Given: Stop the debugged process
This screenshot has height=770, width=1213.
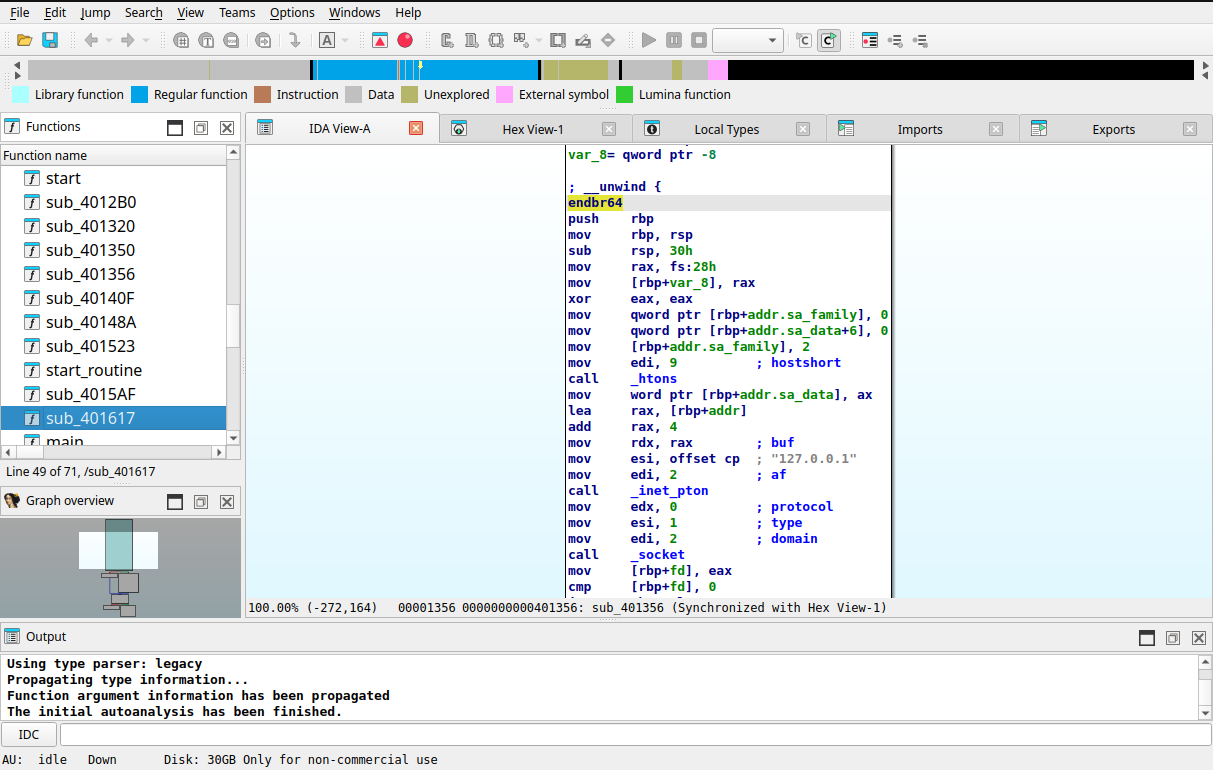Looking at the screenshot, I should [x=699, y=40].
